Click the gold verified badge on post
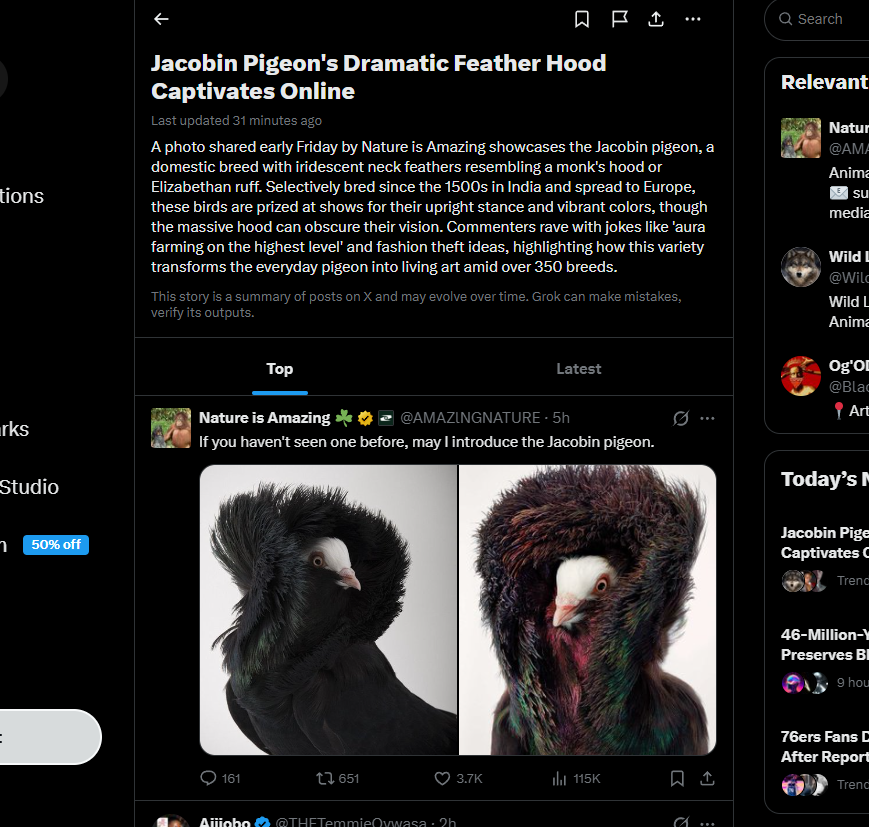This screenshot has height=827, width=869. (x=365, y=418)
